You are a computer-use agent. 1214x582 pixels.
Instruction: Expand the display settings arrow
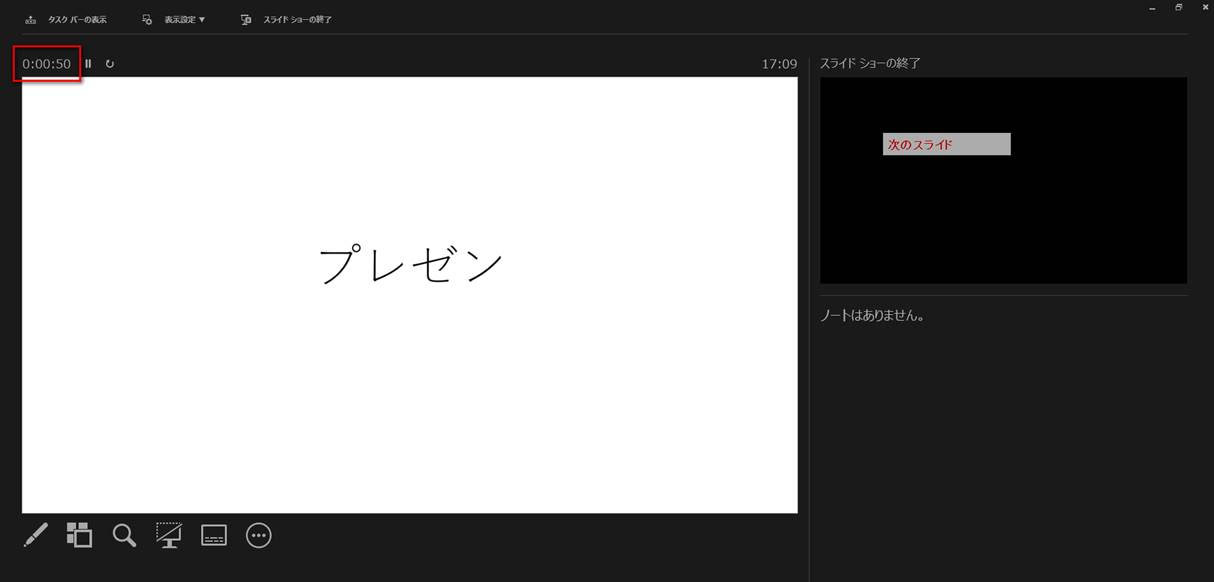(x=202, y=18)
